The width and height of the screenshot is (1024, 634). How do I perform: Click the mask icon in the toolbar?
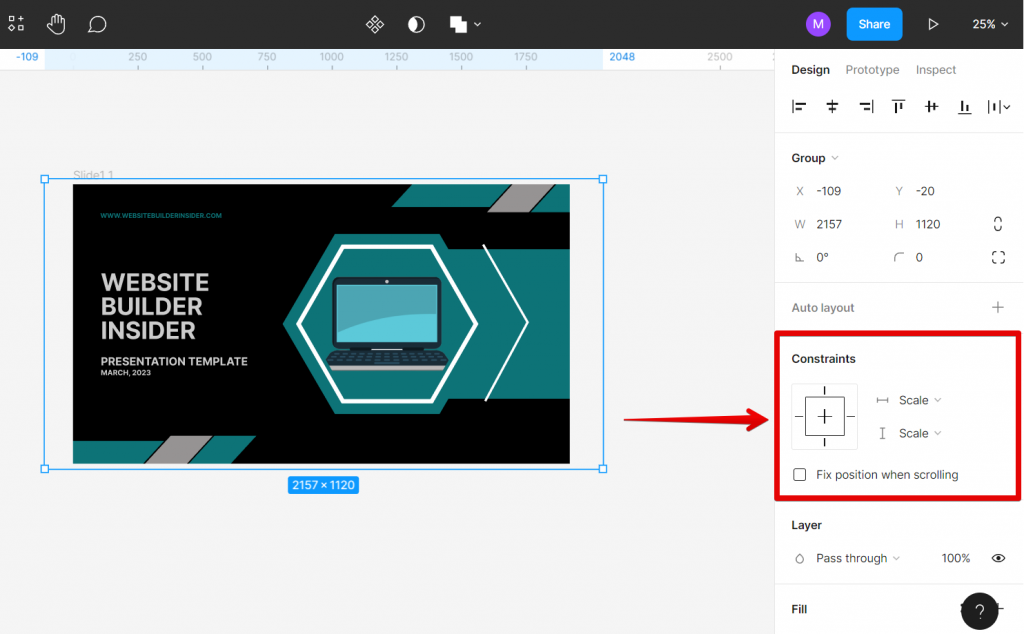point(416,24)
